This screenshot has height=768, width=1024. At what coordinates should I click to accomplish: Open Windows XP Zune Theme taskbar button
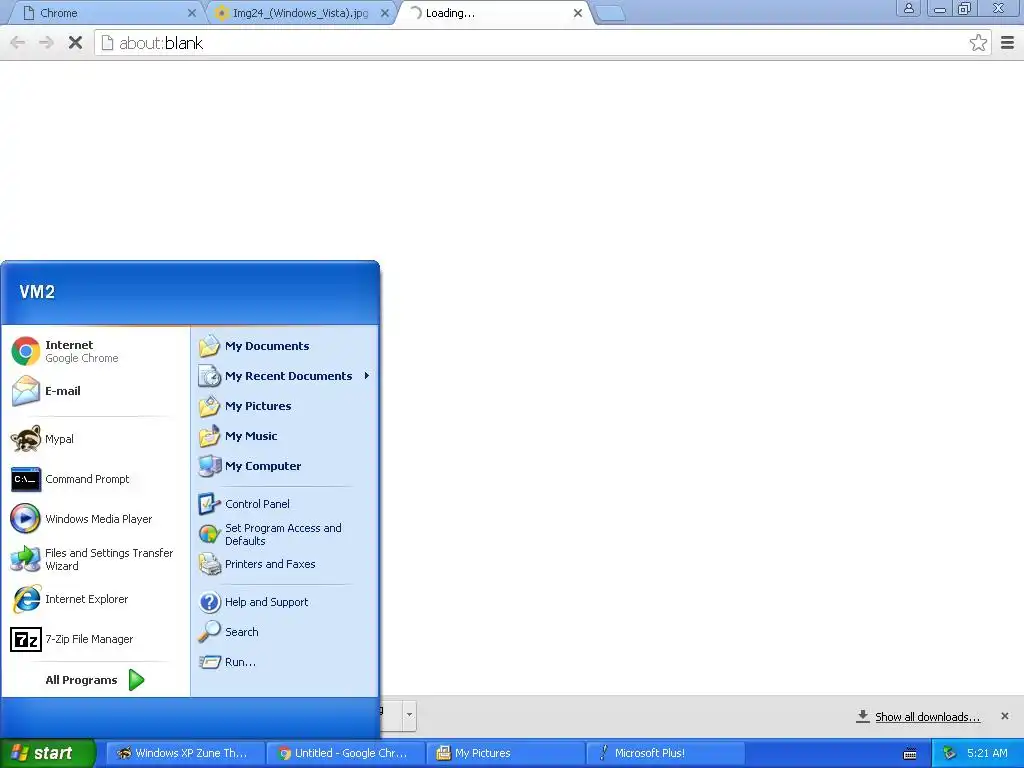(x=185, y=753)
